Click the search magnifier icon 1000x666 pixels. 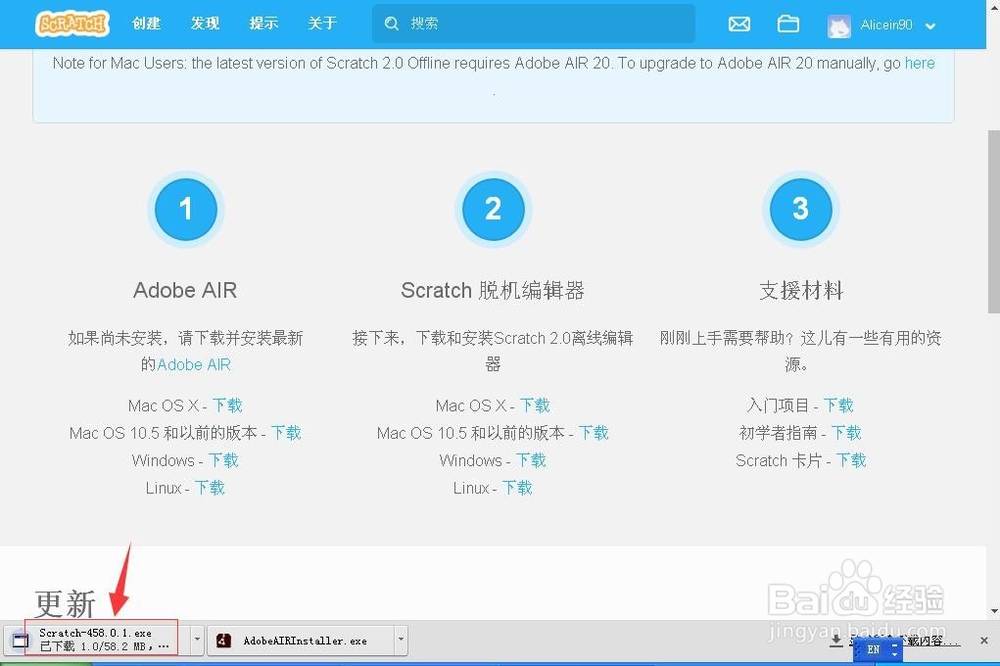click(392, 24)
